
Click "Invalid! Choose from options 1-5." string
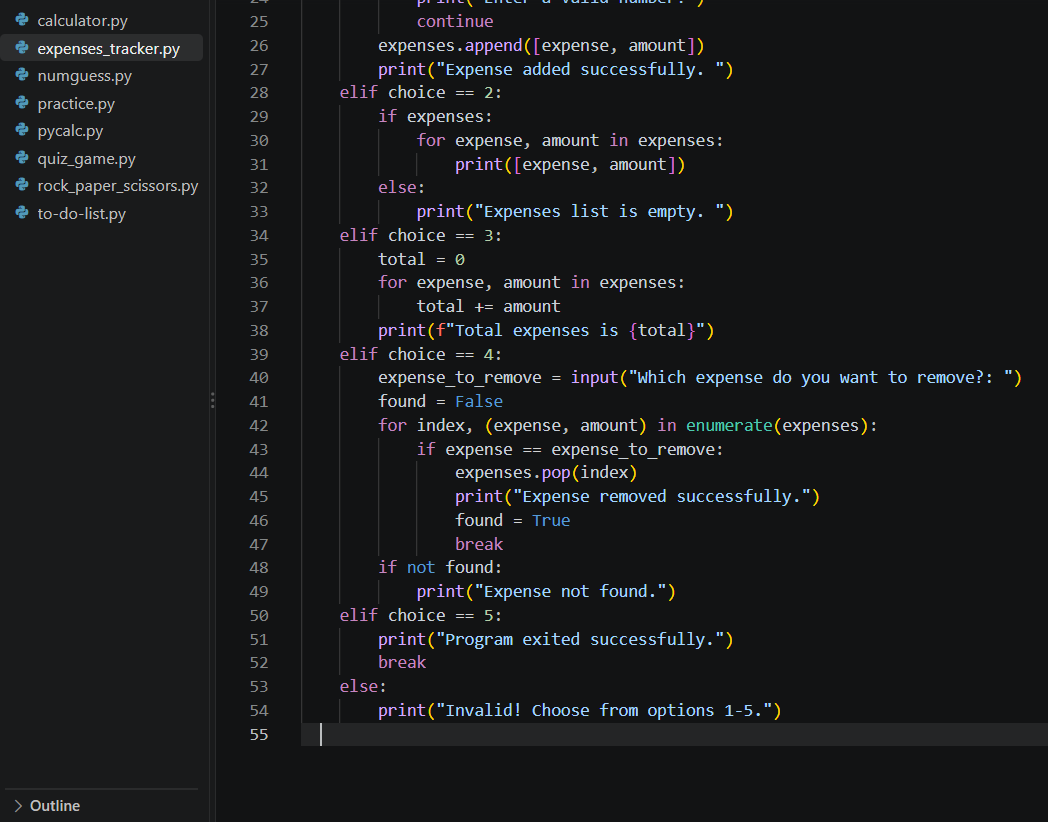pyautogui.click(x=604, y=710)
